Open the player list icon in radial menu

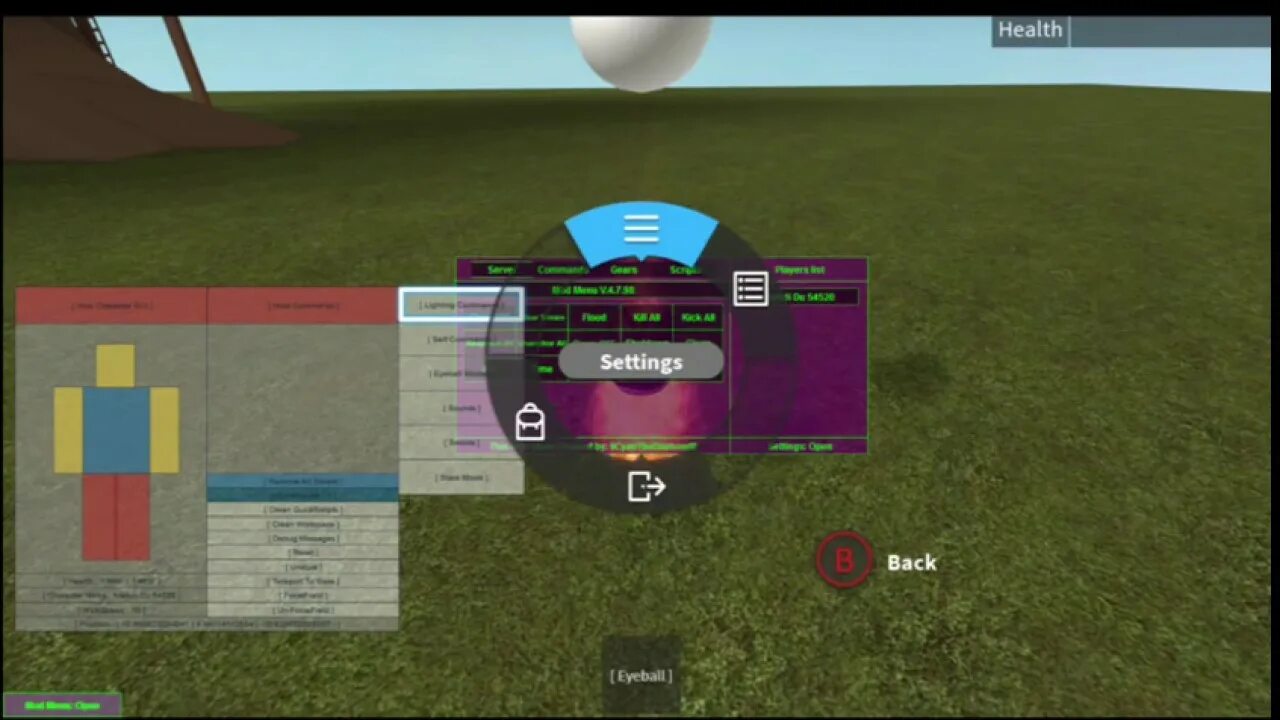coord(750,289)
